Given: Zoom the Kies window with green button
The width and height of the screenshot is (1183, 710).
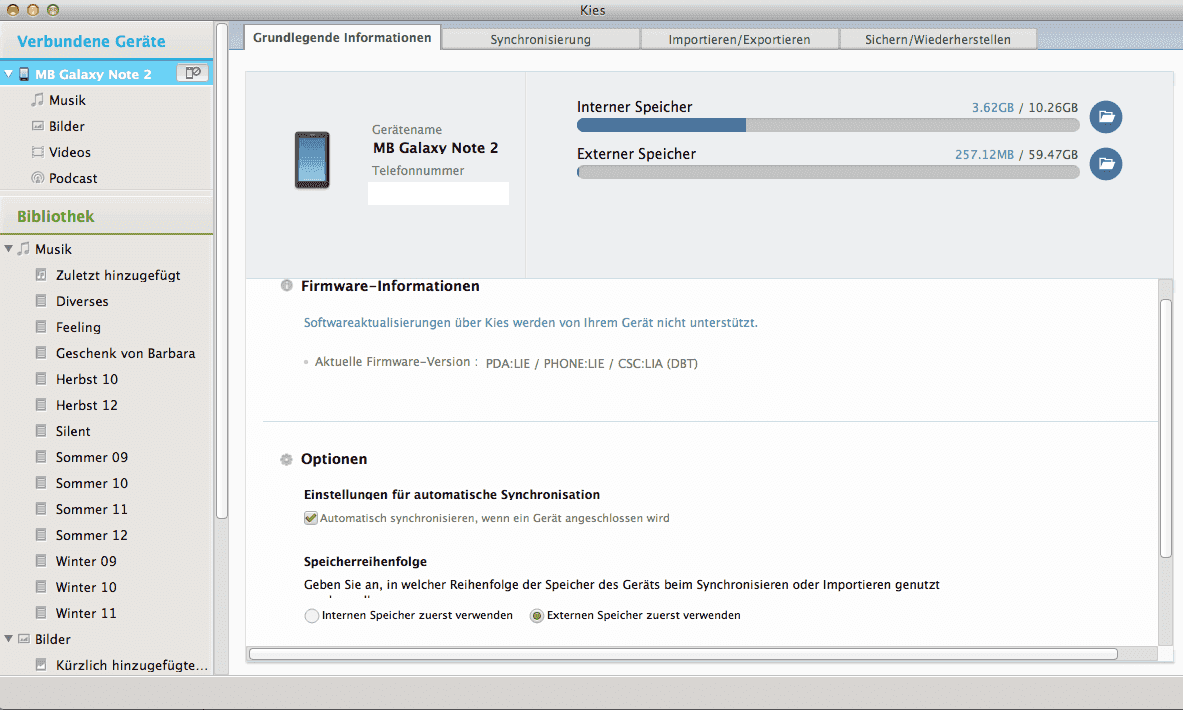Looking at the screenshot, I should 52,10.
